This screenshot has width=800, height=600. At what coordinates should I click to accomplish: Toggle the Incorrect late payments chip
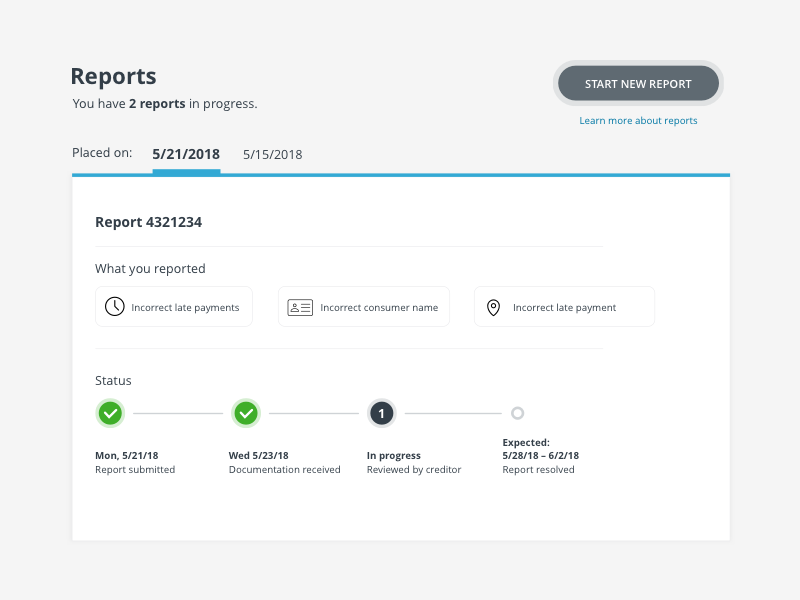pyautogui.click(x=173, y=306)
